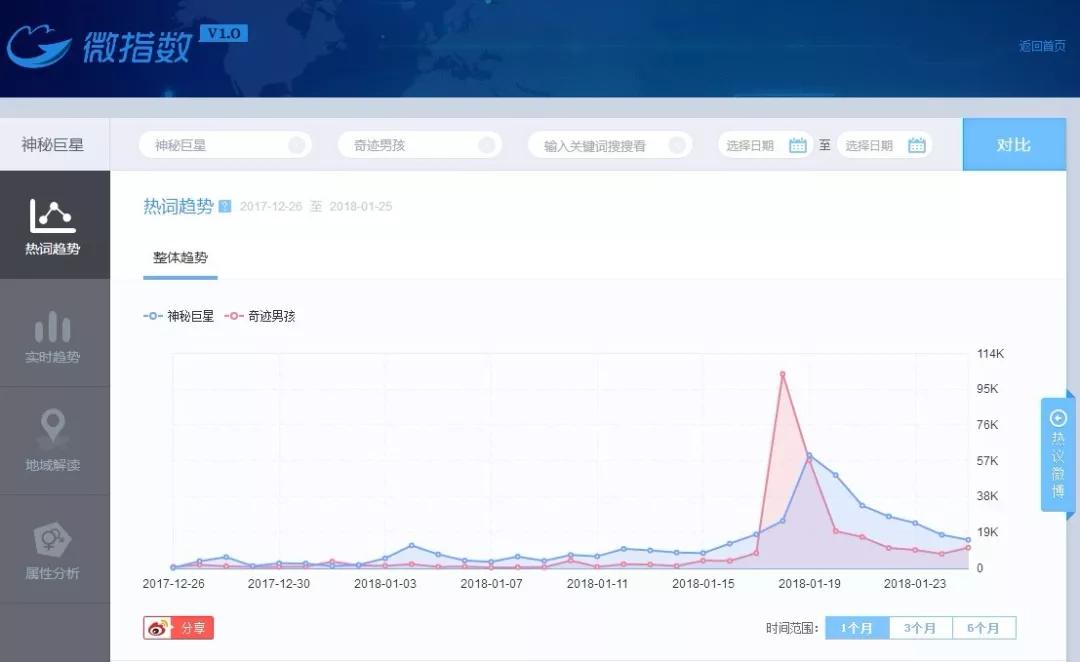Image resolution: width=1080 pixels, height=662 pixels.
Task: Click the help question mark beside 热词趋势
Action: [x=225, y=207]
